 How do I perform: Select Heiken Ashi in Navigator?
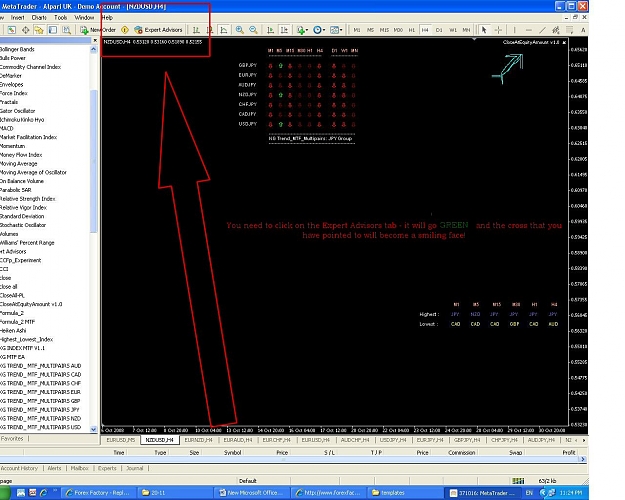tap(13, 330)
